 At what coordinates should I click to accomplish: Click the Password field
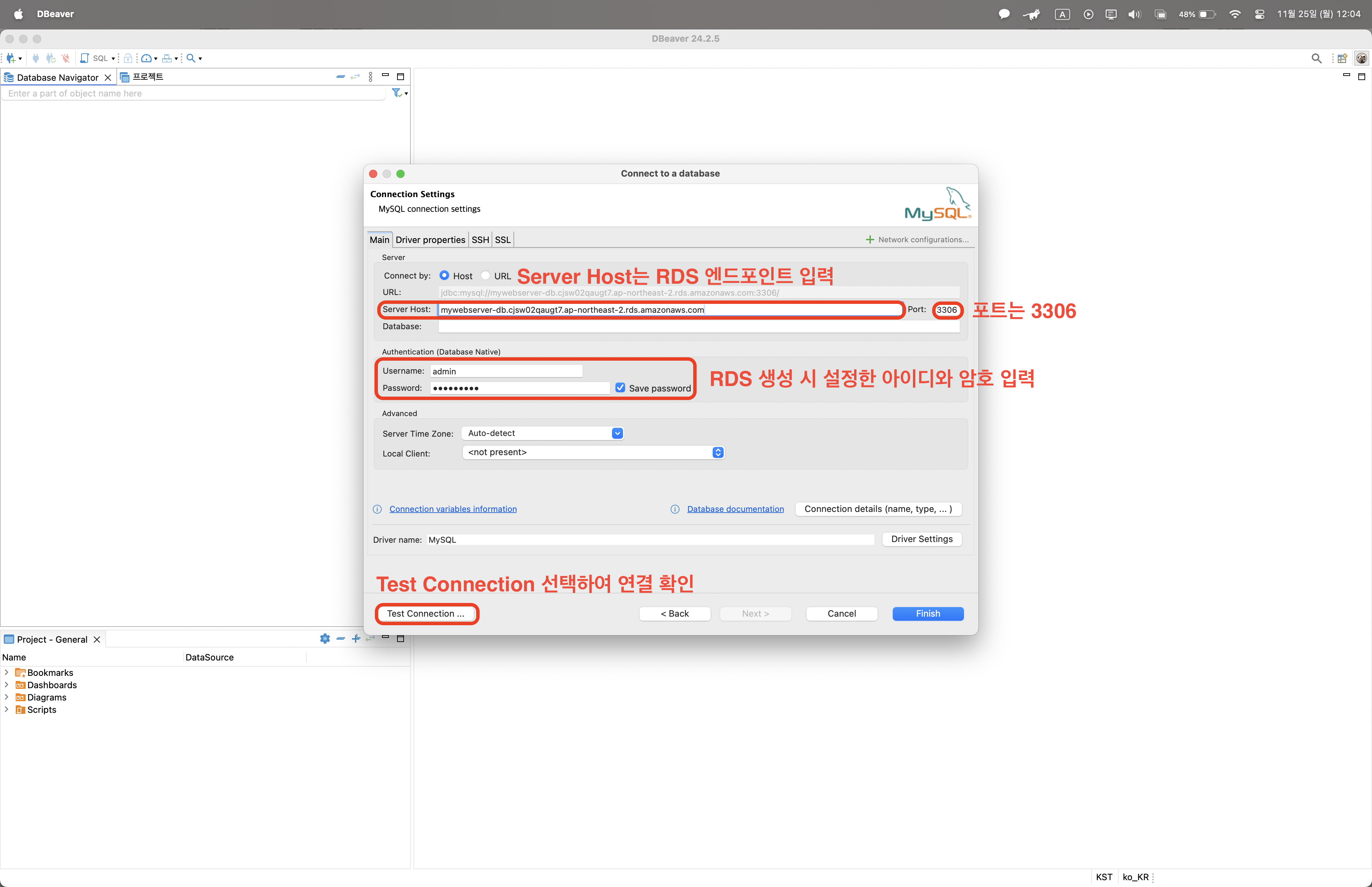click(520, 388)
